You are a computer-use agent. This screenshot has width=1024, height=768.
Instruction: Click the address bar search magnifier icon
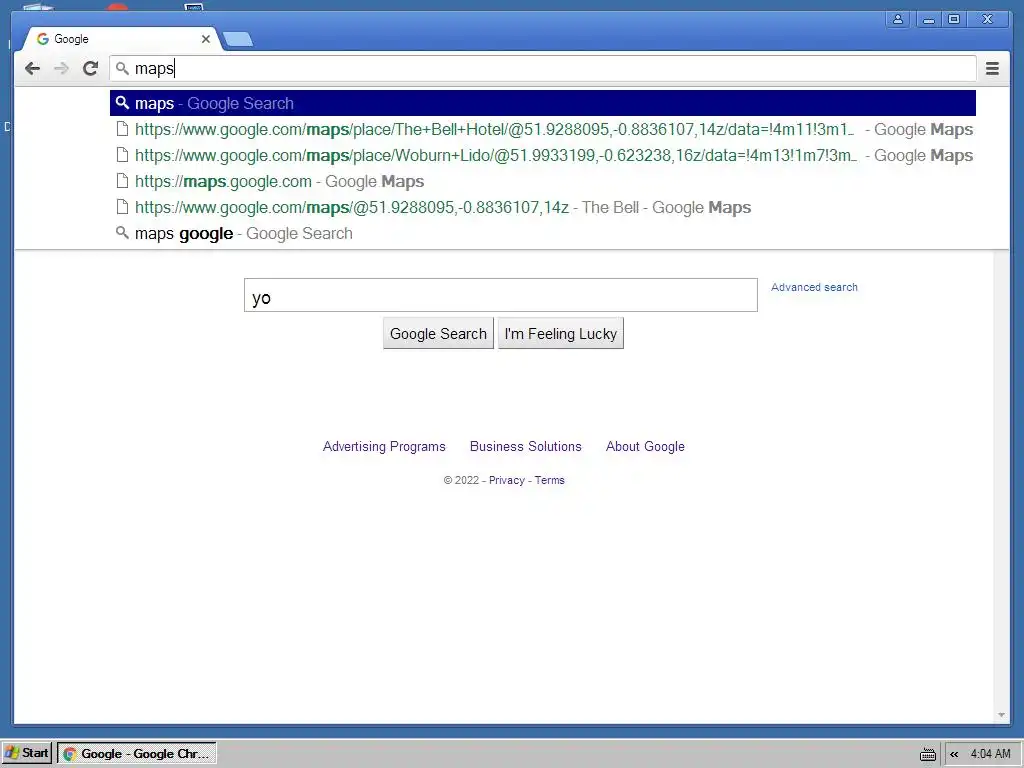point(122,68)
